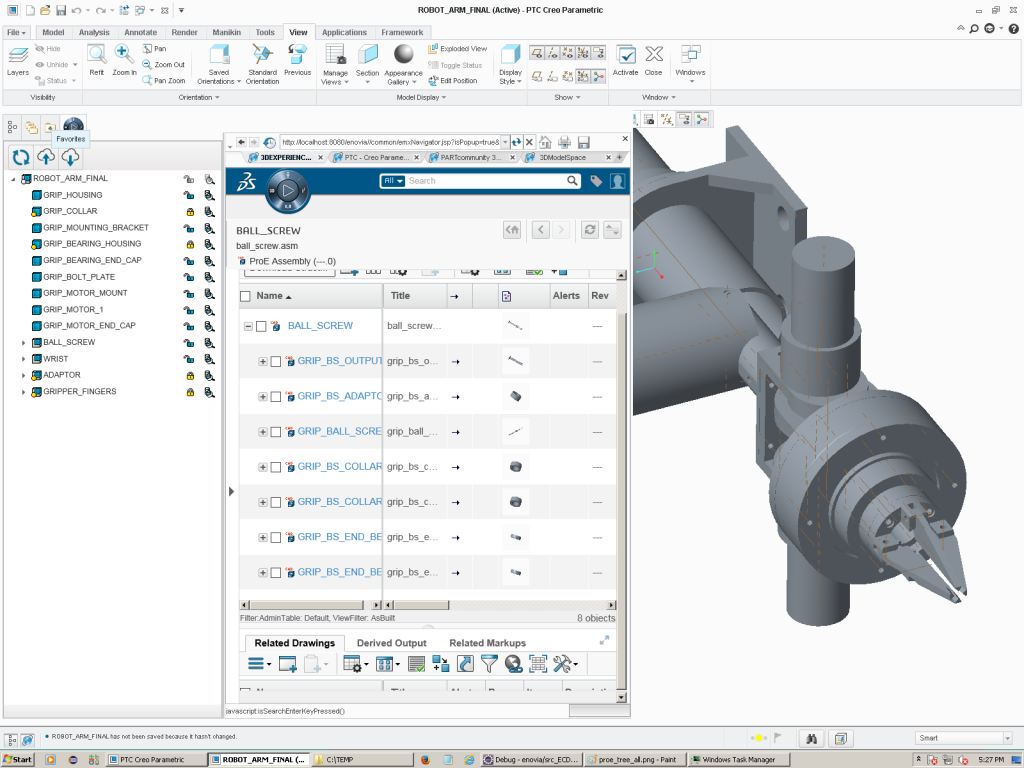Click the 3DEXPERIENCE compass play button
Screen dimensions: 1024x768
point(287,190)
